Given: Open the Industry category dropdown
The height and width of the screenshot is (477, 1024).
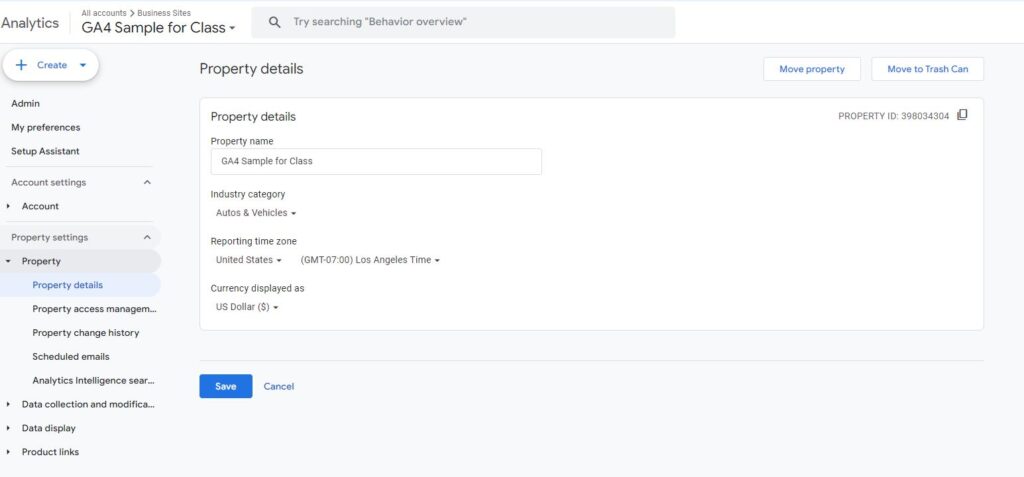Looking at the screenshot, I should [256, 213].
